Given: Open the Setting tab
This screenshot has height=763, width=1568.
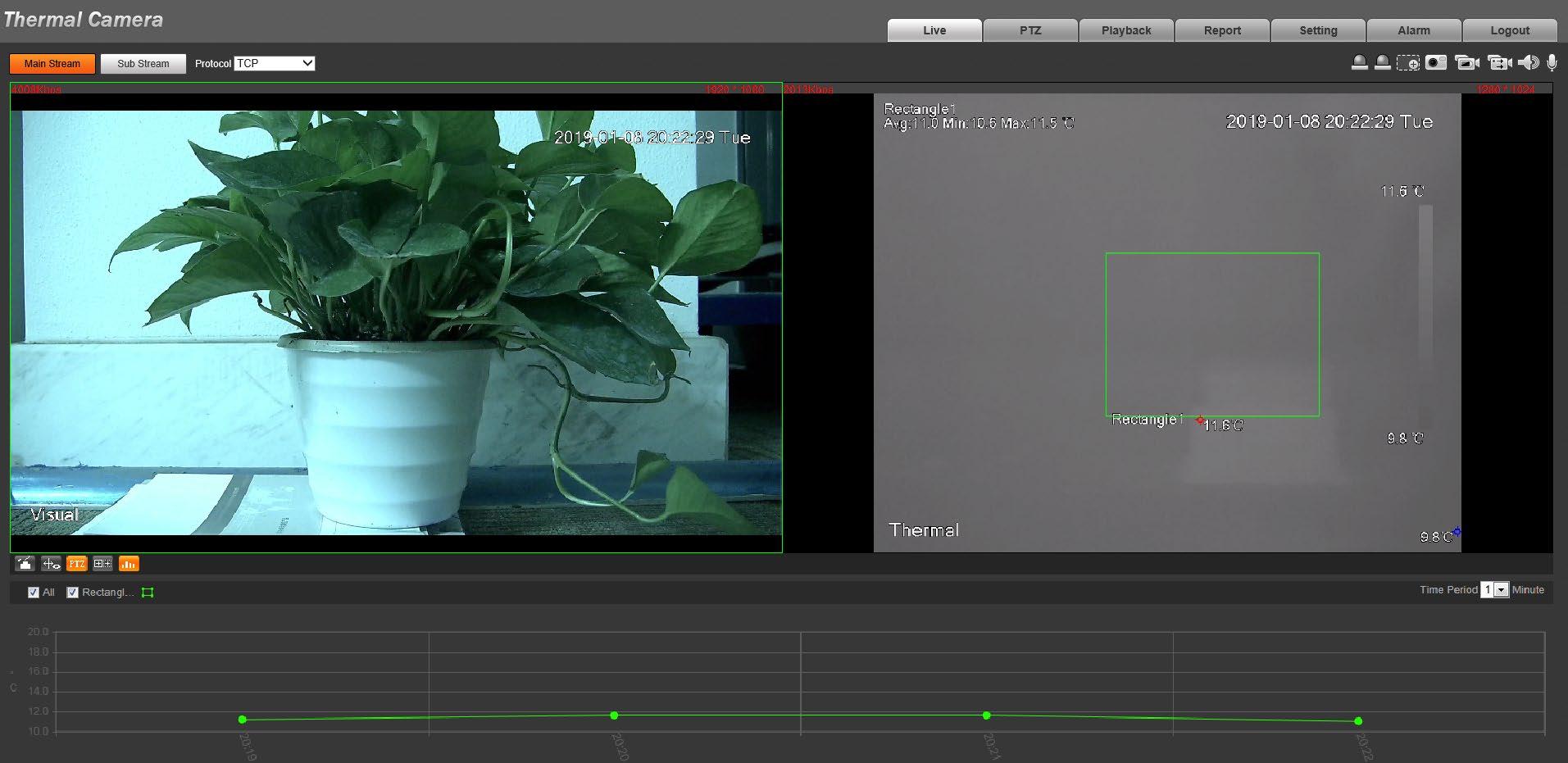Looking at the screenshot, I should pyautogui.click(x=1318, y=30).
